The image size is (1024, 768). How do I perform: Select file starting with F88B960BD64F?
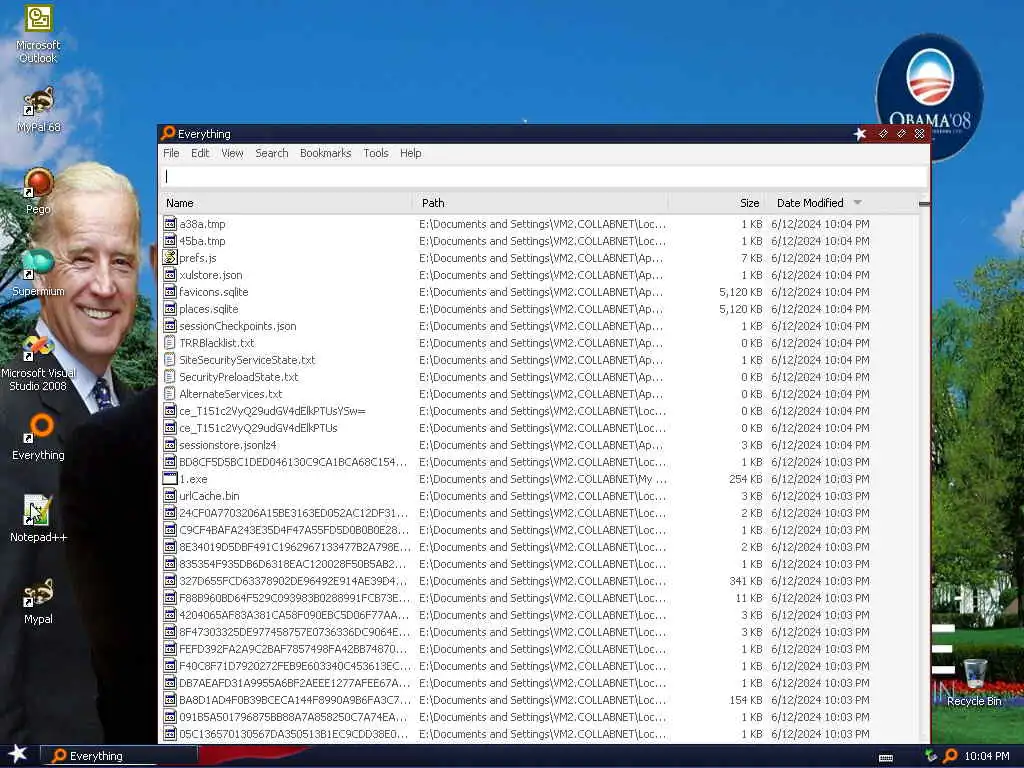(295, 598)
